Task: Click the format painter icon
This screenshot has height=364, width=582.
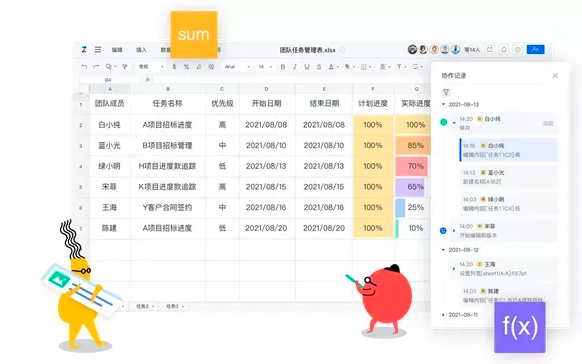Action: coord(124,67)
